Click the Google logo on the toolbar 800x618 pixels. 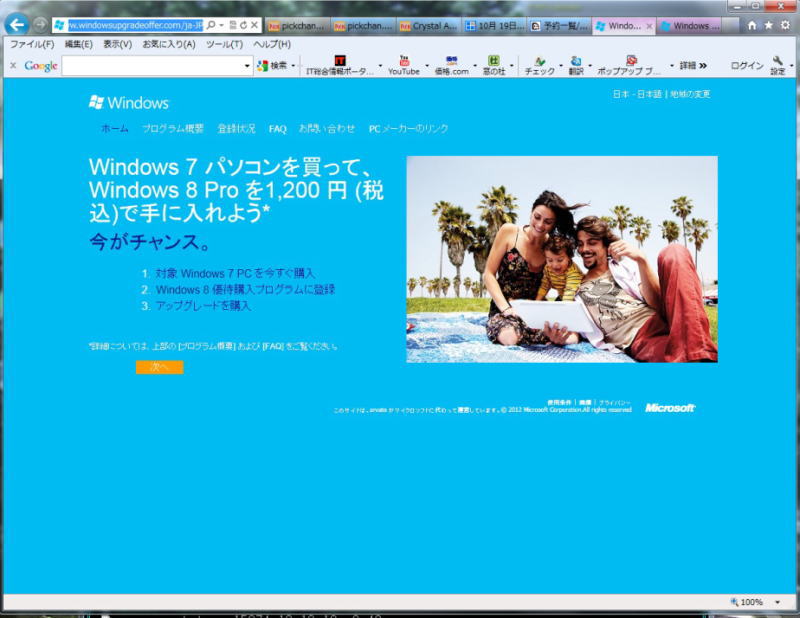point(41,65)
